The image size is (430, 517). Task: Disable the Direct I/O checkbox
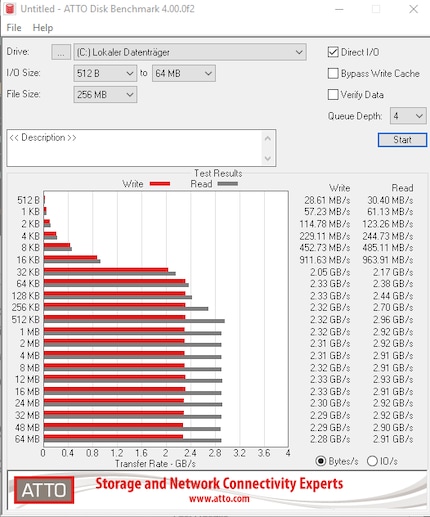point(333,52)
